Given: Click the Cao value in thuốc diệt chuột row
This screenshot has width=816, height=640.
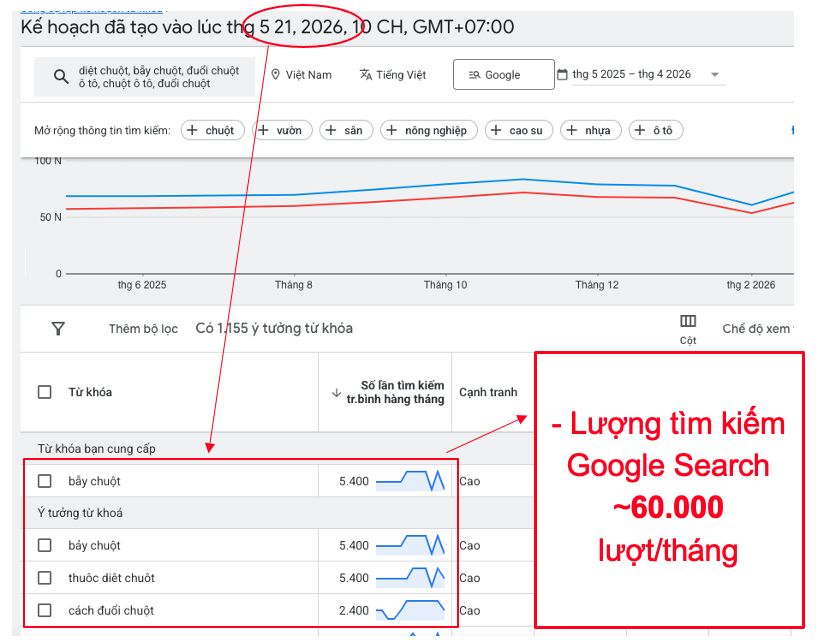Looking at the screenshot, I should coord(469,578).
